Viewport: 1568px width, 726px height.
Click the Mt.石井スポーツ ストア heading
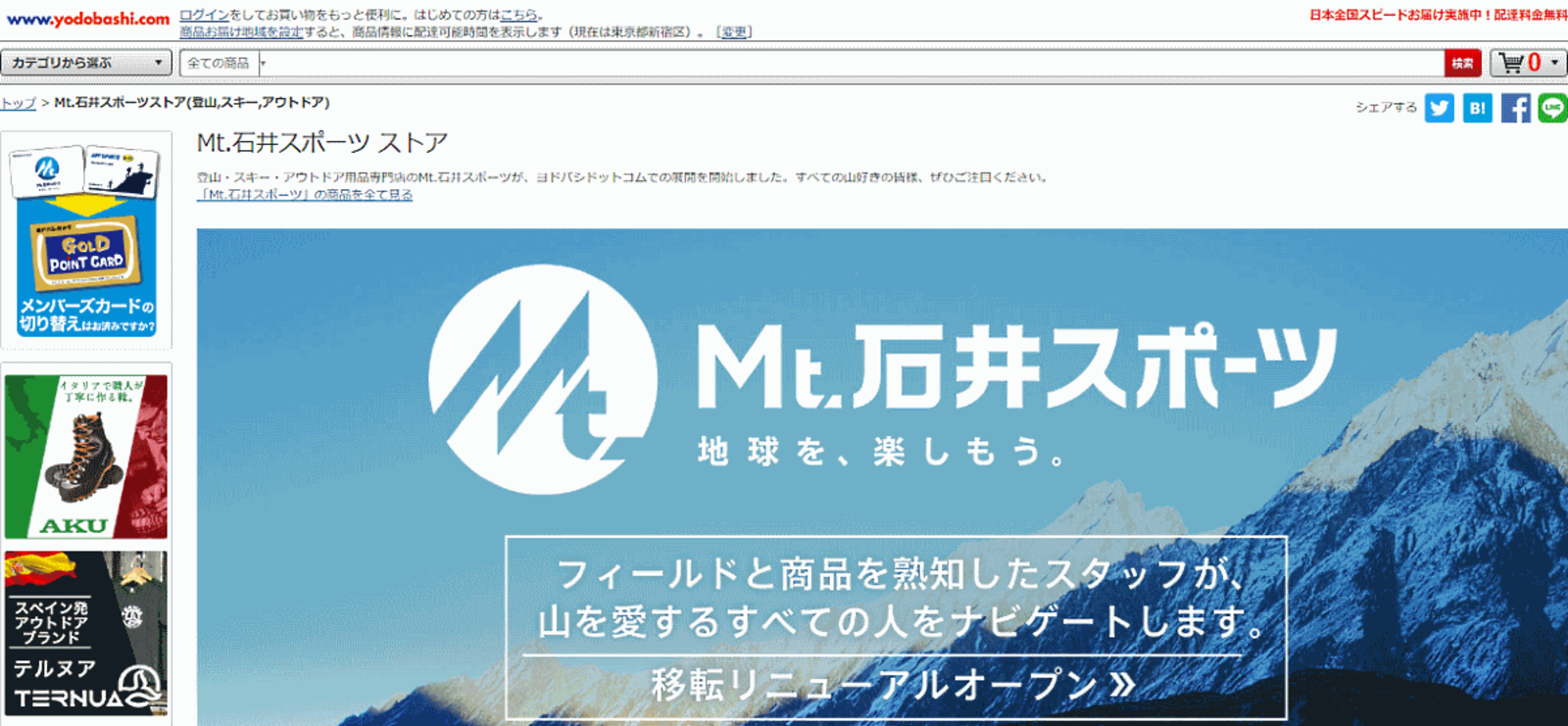[x=322, y=143]
